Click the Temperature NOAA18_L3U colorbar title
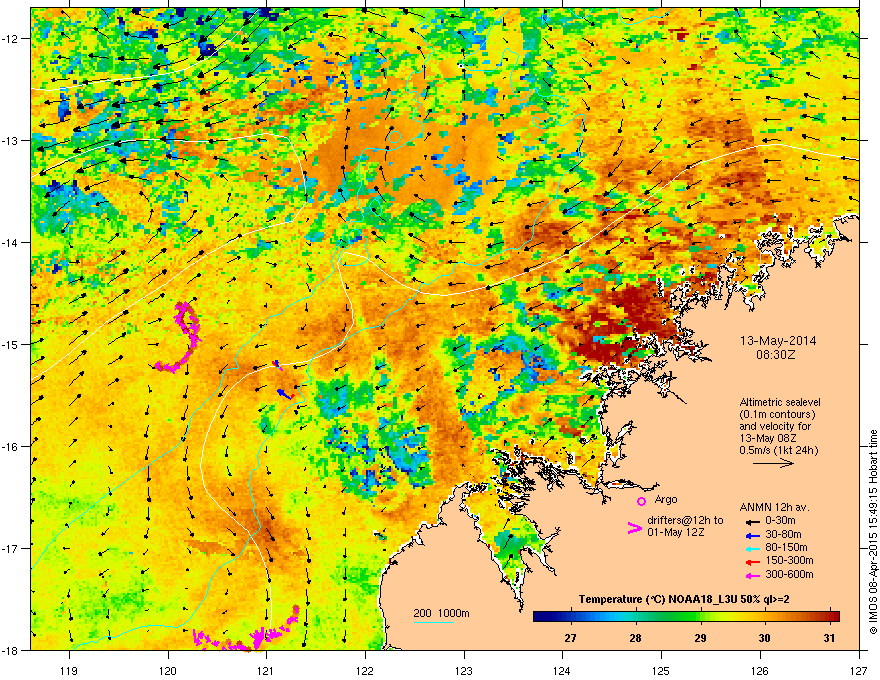 tap(684, 599)
